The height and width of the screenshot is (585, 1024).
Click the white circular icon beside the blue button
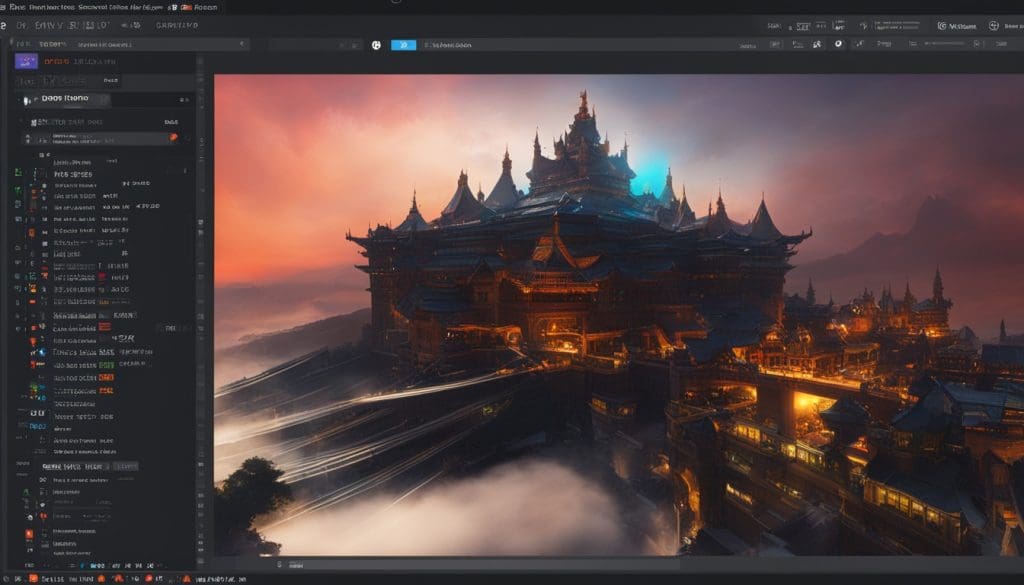click(x=376, y=45)
